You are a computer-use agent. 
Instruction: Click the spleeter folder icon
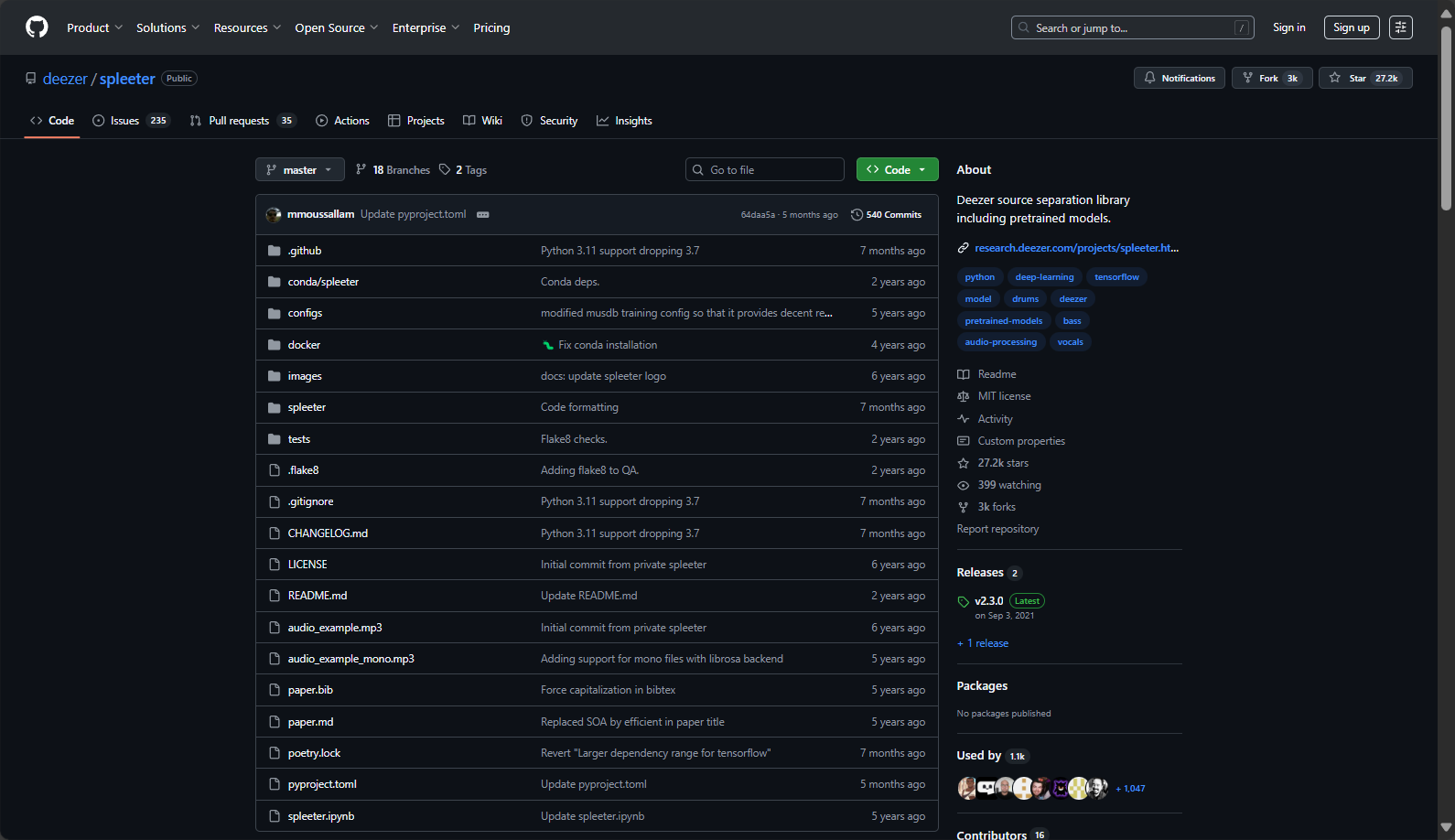274,407
